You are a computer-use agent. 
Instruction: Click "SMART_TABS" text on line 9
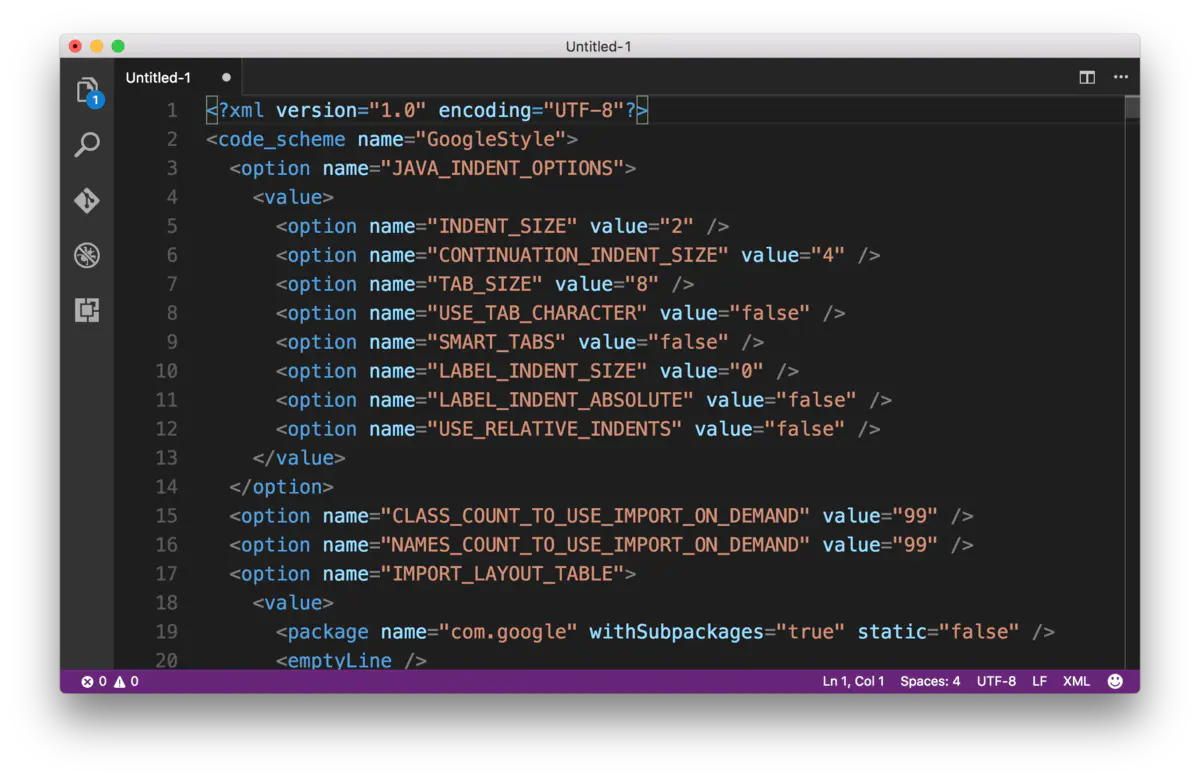497,343
